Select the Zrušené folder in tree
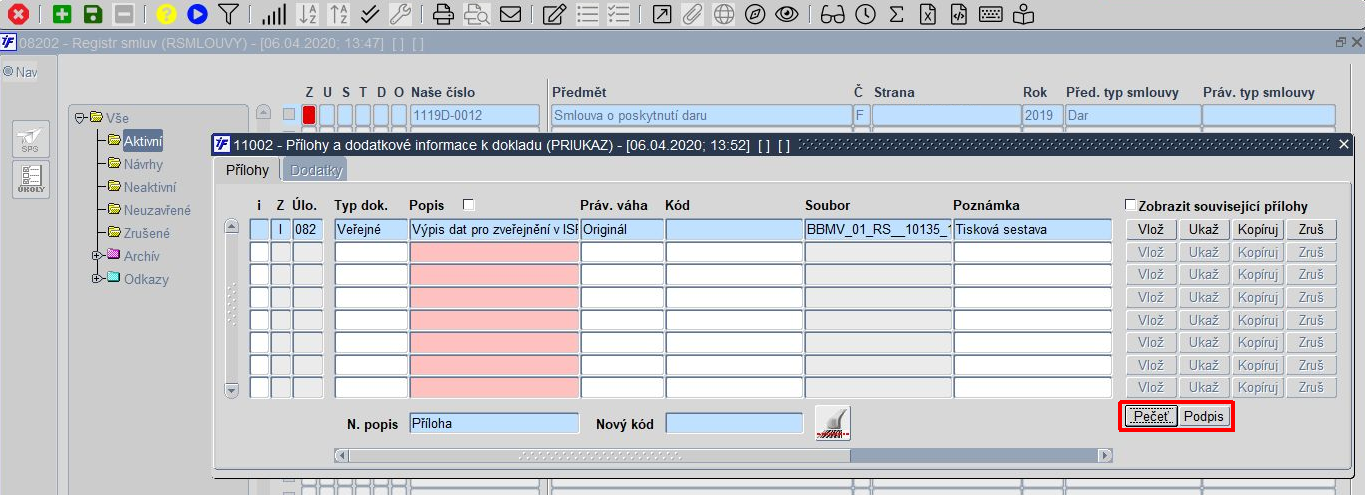1365x495 pixels. coord(146,233)
